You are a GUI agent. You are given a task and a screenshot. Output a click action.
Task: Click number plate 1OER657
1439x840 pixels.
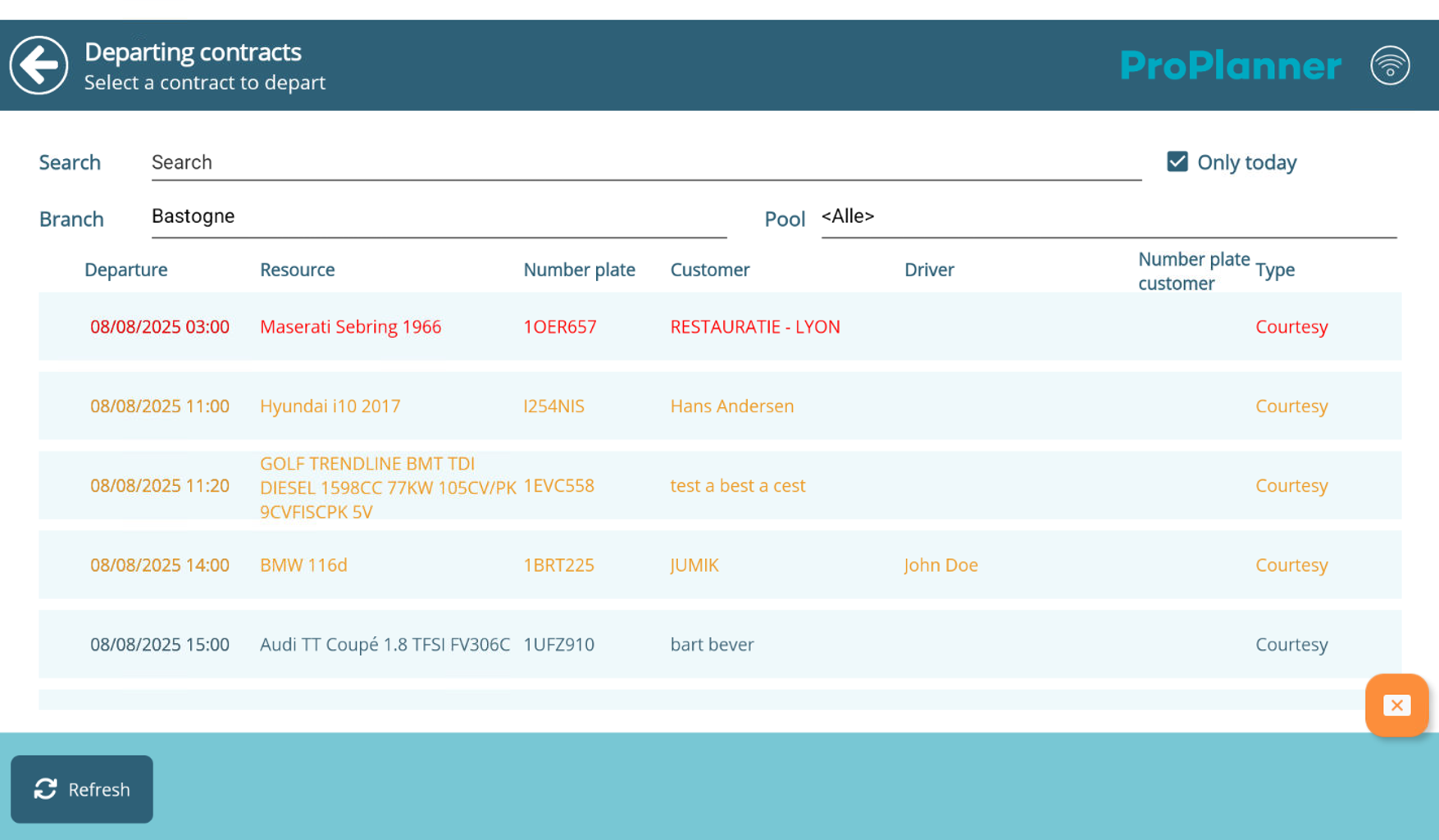point(560,326)
